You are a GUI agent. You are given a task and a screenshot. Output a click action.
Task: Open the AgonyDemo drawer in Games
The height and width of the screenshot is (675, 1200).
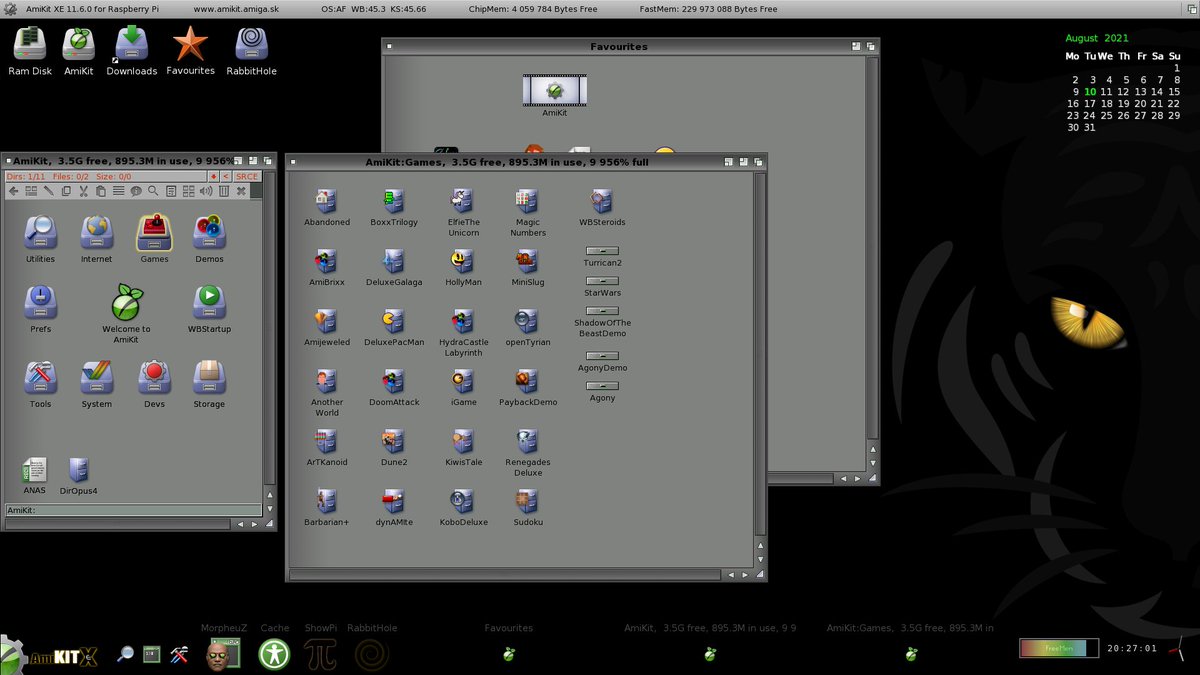[x=602, y=361]
